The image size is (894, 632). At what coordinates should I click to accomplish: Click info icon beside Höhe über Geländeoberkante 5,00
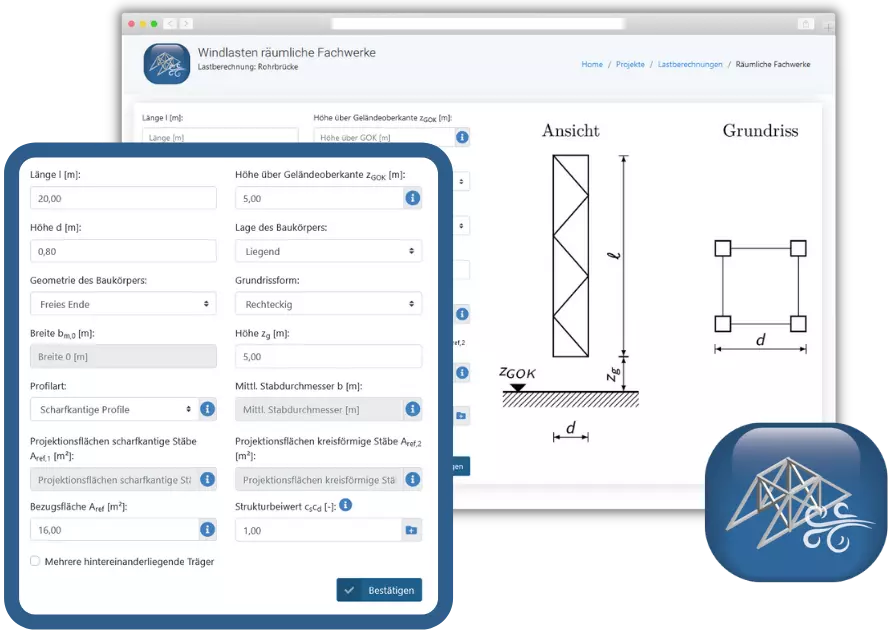[x=411, y=198]
